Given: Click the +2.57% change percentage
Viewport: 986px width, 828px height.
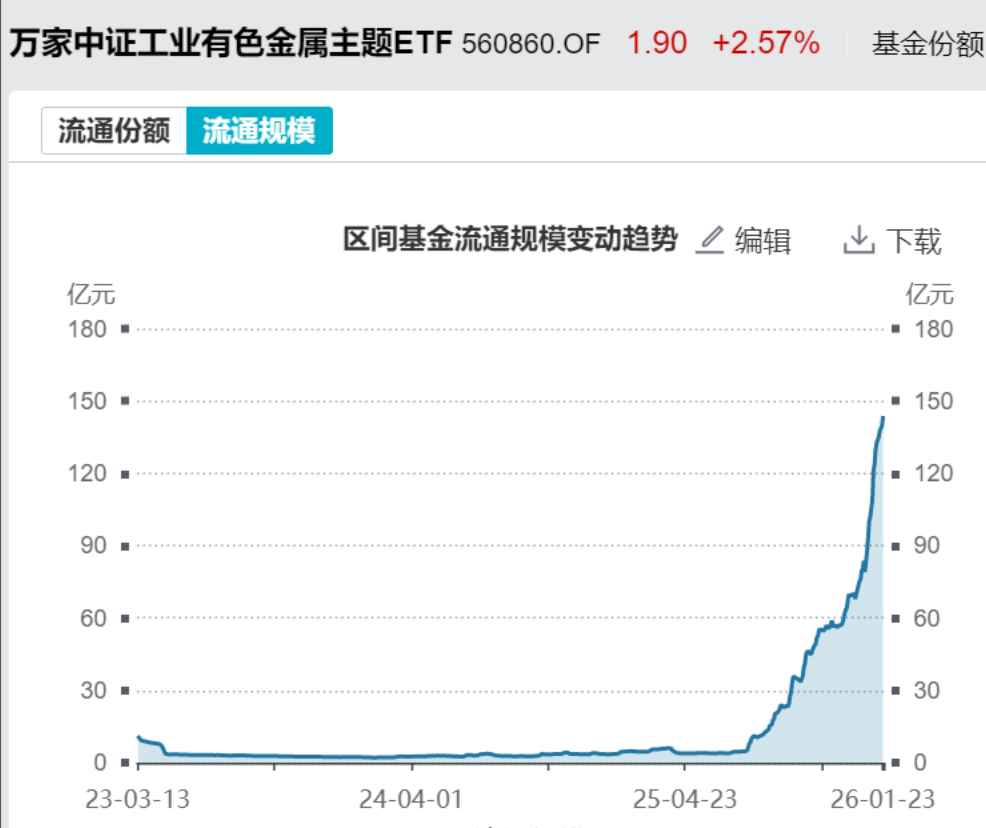Looking at the screenshot, I should point(766,44).
